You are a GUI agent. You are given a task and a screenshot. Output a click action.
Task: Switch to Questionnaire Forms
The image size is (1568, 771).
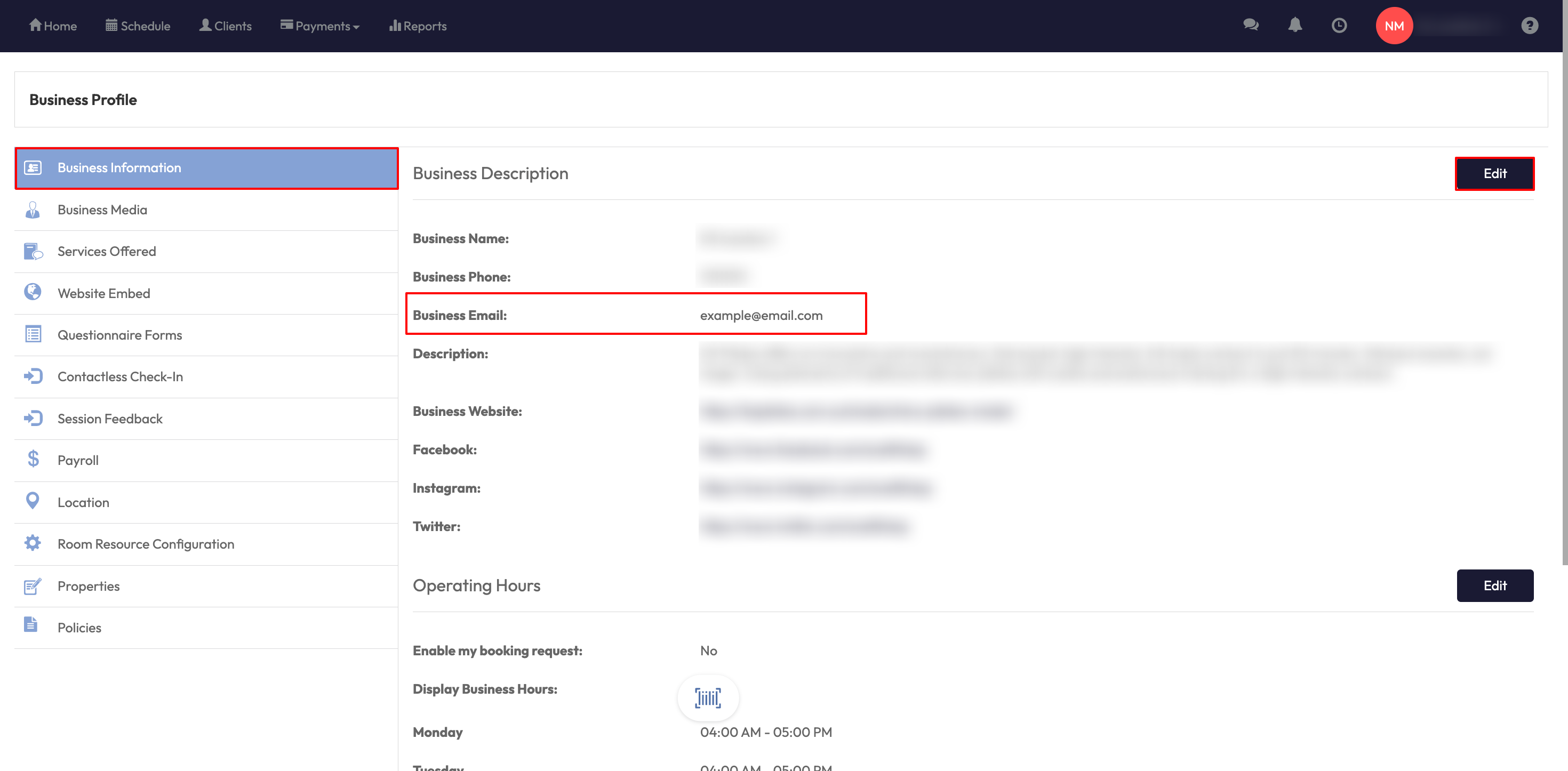tap(119, 335)
